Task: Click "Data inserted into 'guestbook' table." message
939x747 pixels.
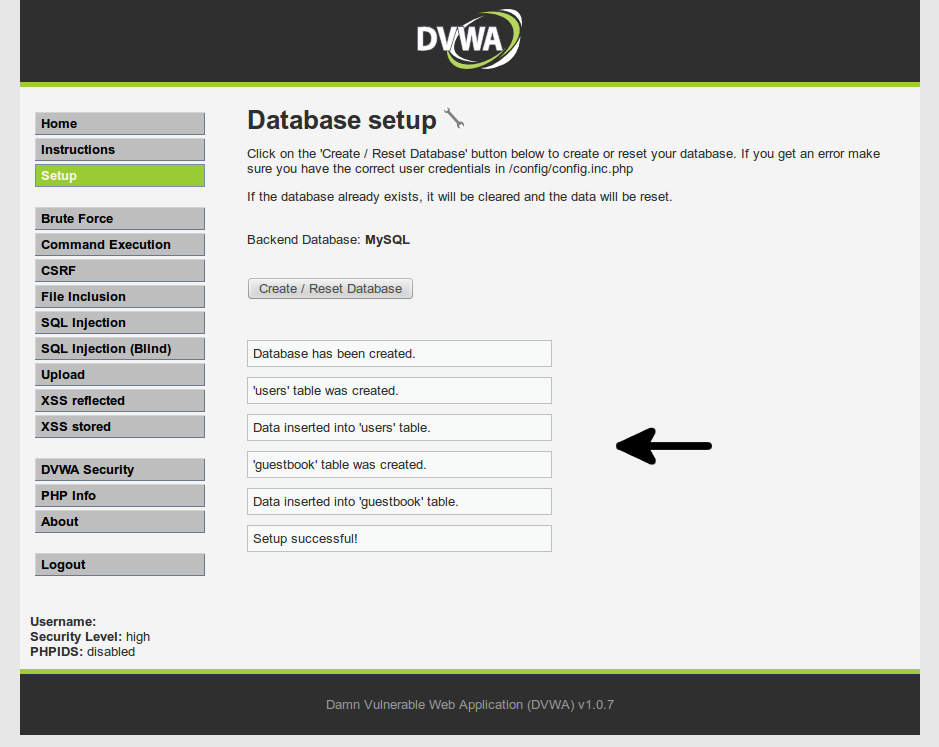Action: [399, 501]
